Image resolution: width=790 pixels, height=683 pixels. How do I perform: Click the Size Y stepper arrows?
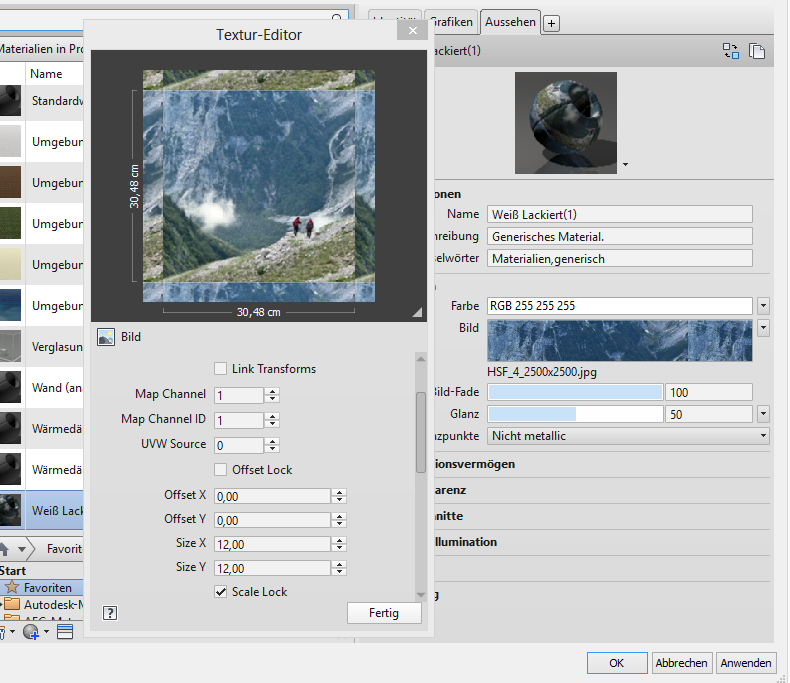coord(339,568)
